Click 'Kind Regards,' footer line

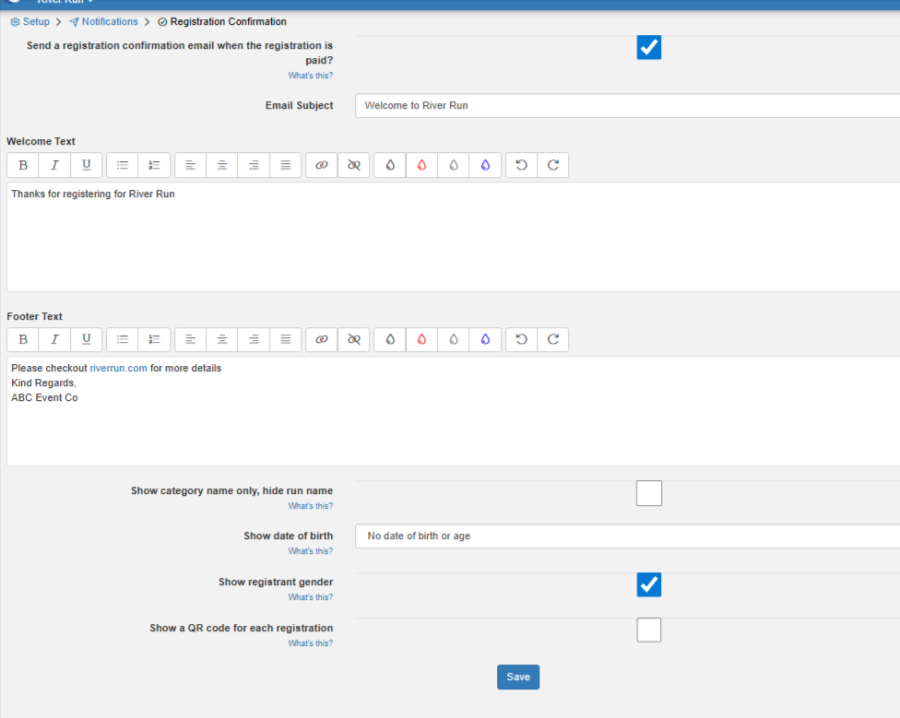click(x=44, y=383)
